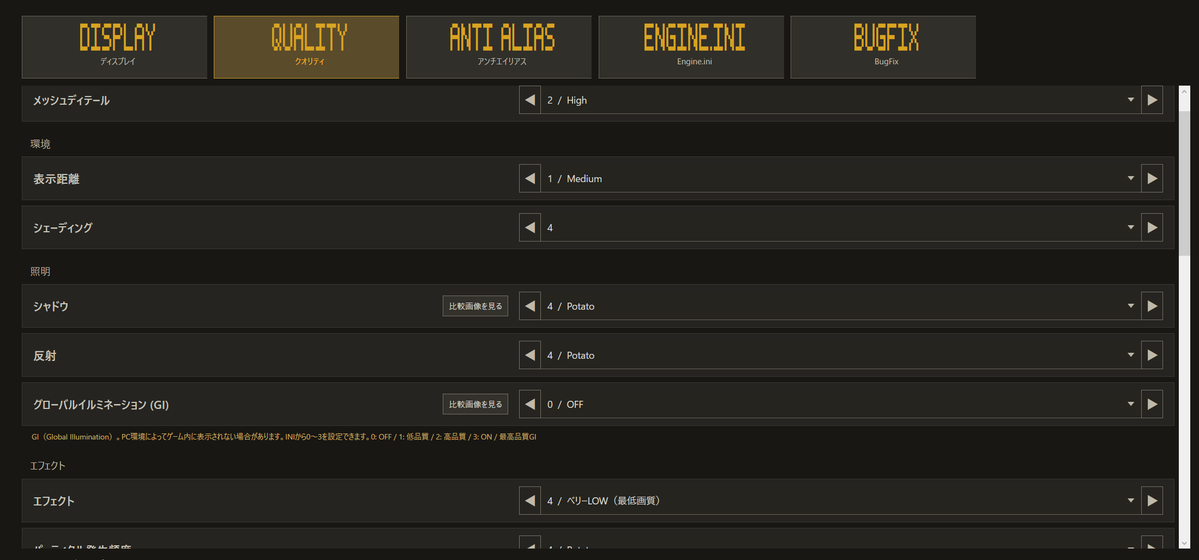Decrease 表示距離 with left arrow
The height and width of the screenshot is (560, 1199).
pyautogui.click(x=530, y=178)
